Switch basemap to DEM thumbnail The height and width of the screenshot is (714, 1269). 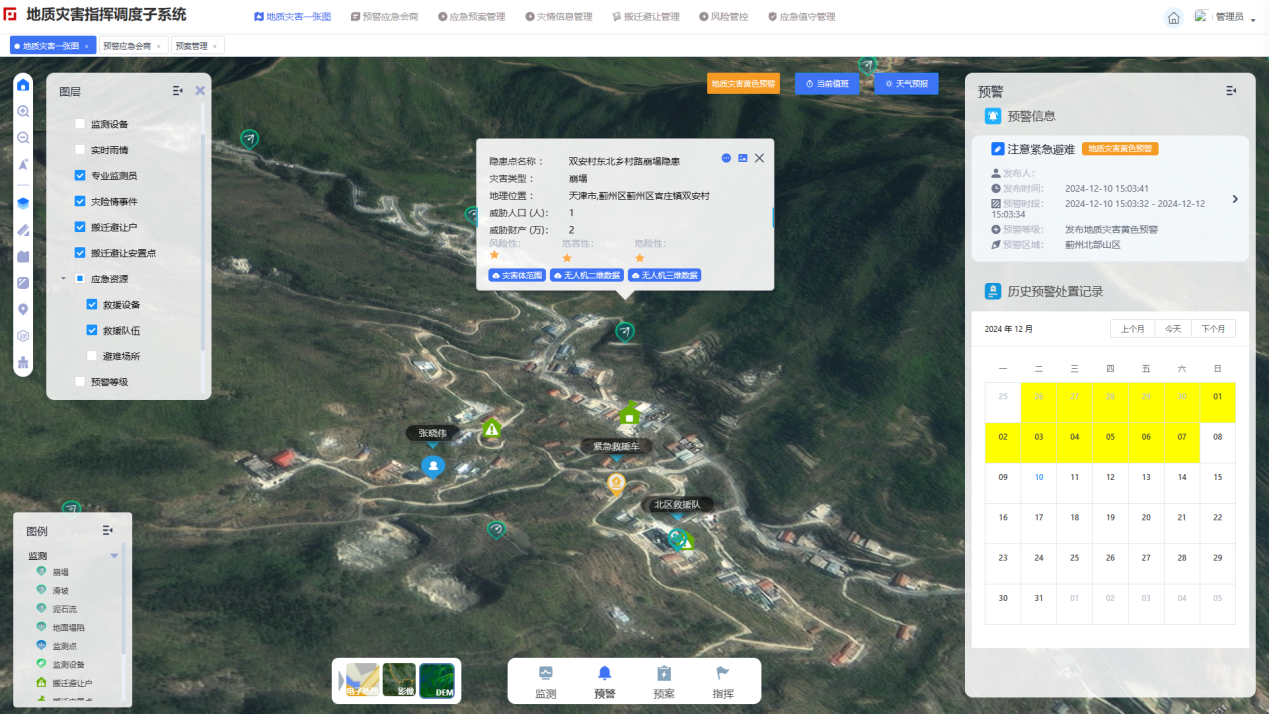coord(437,680)
